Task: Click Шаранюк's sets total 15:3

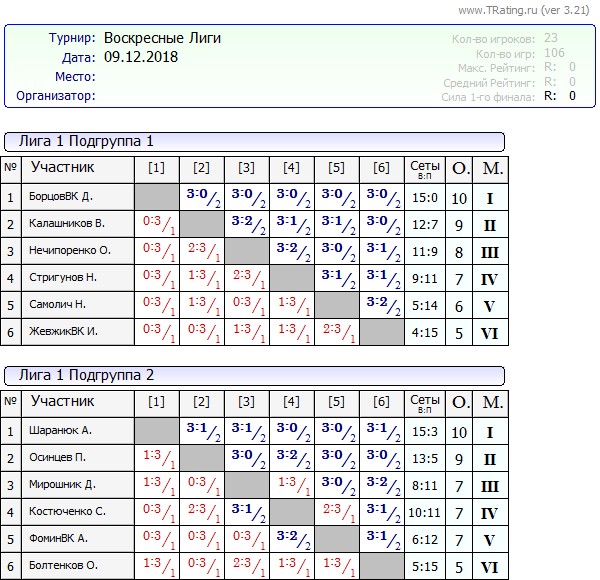Action: coord(425,431)
